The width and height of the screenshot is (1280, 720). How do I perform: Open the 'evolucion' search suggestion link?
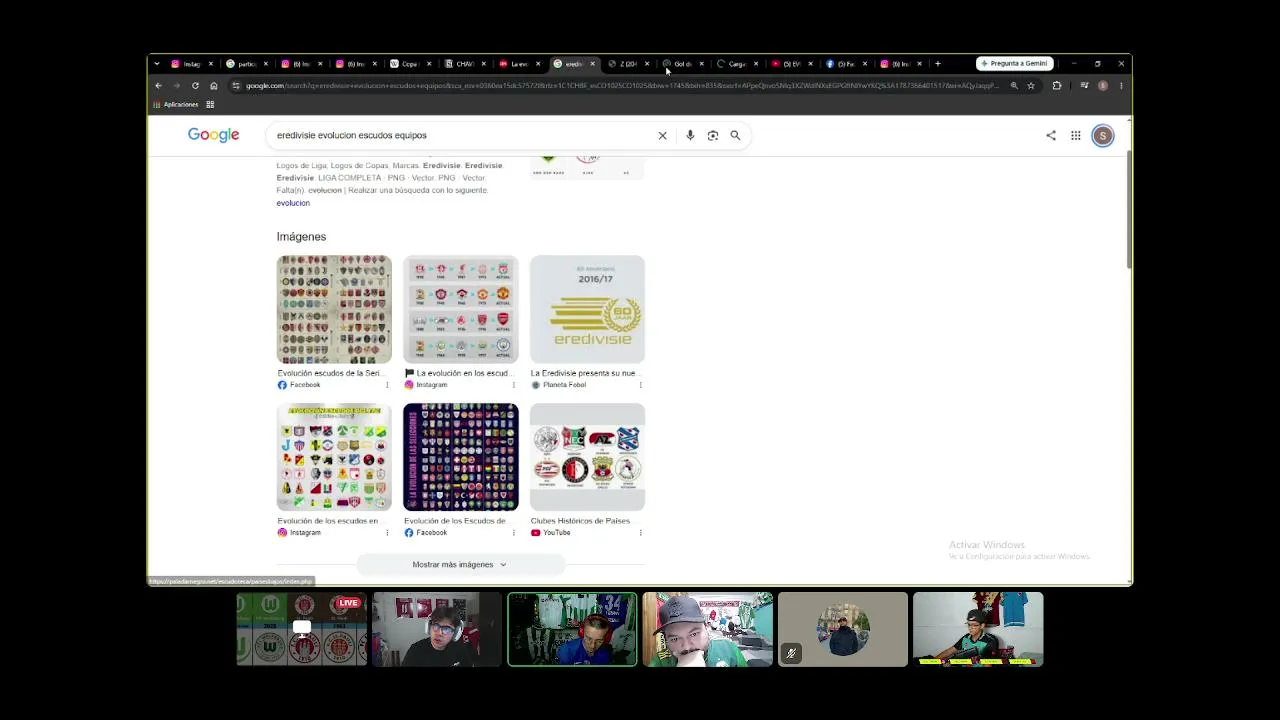tap(293, 203)
